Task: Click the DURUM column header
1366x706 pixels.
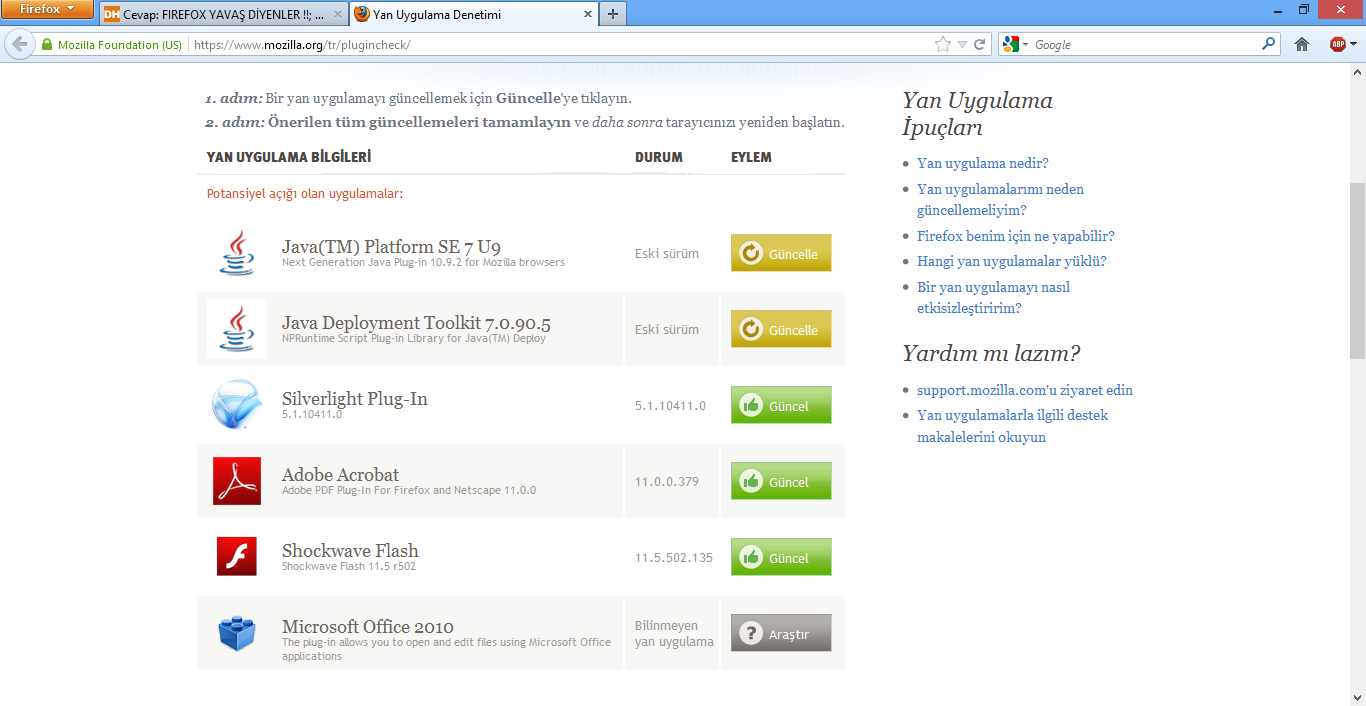Action: tap(658, 158)
